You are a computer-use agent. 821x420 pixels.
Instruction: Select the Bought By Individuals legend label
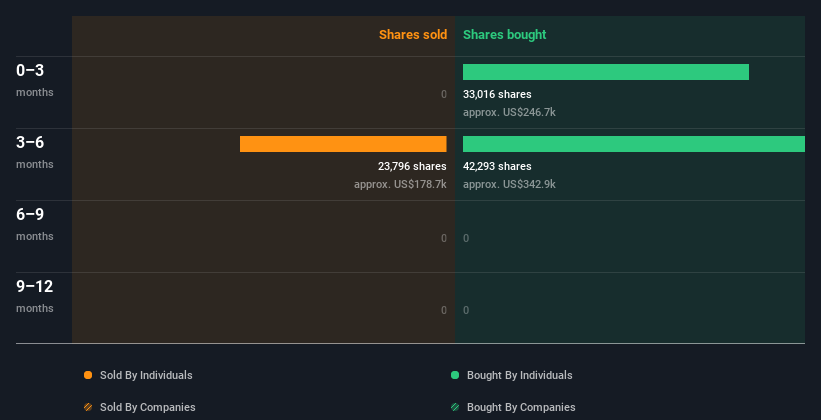click(519, 375)
